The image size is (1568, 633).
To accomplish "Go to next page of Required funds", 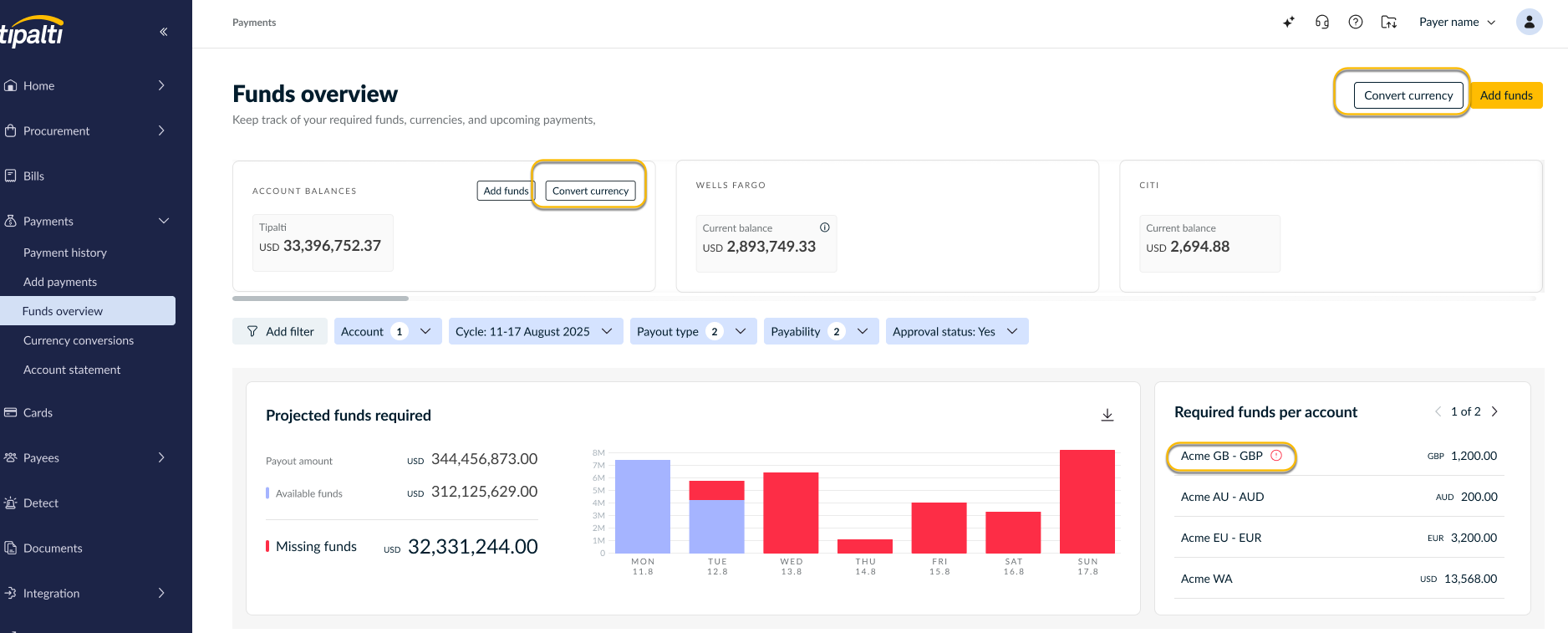I will click(1494, 411).
